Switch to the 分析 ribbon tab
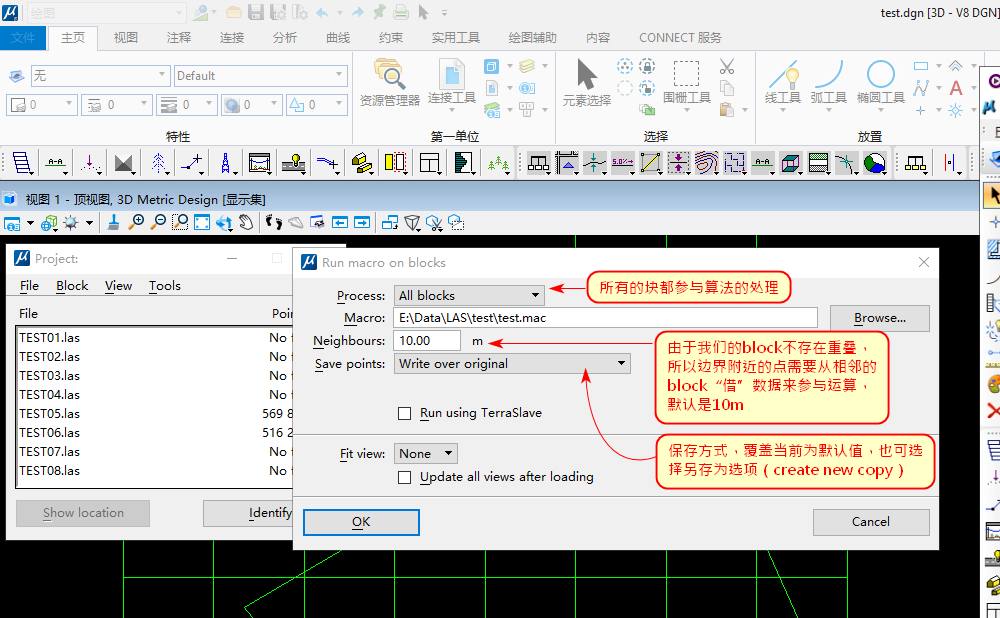This screenshot has width=1000, height=618. (x=284, y=38)
